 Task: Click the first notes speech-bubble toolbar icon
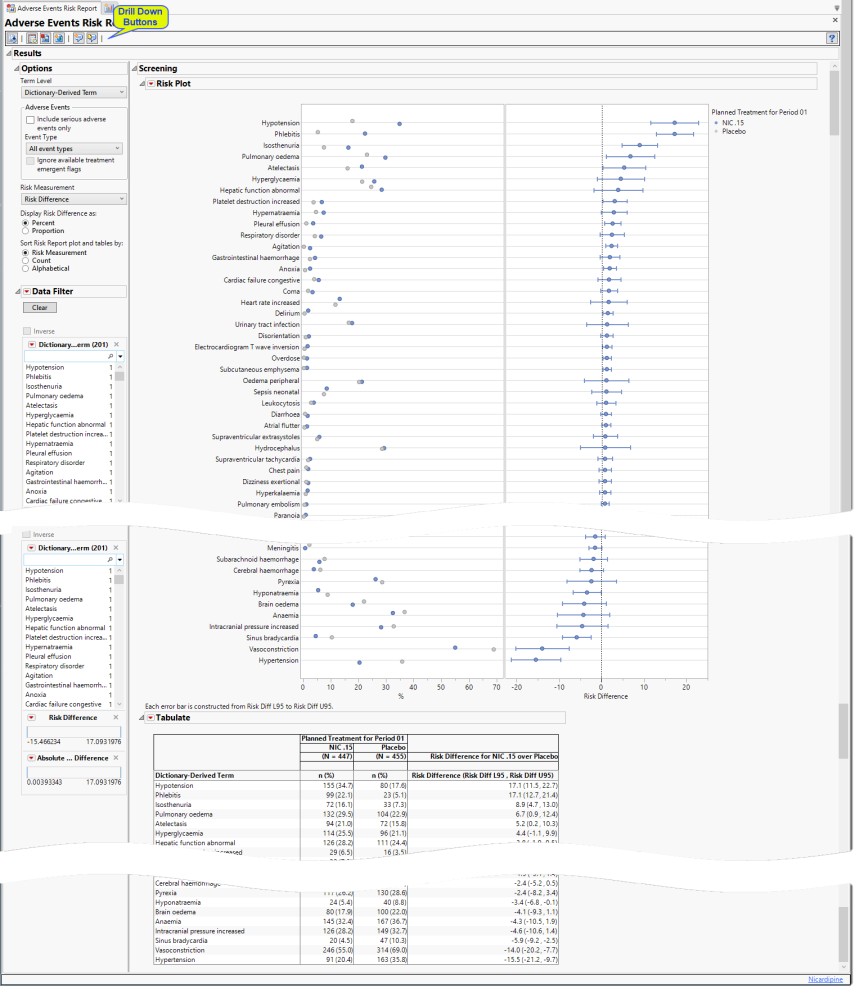click(x=79, y=39)
